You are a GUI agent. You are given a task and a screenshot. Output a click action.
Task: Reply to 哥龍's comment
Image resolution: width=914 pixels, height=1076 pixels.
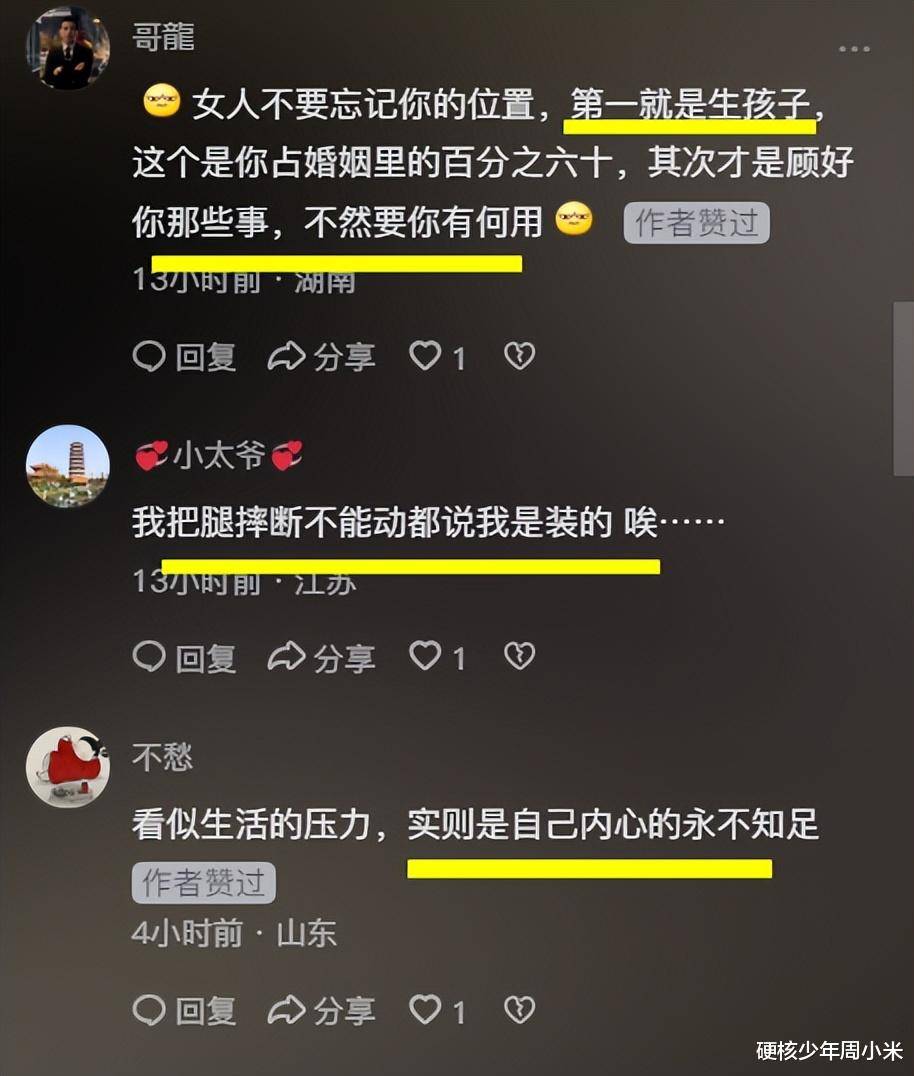point(185,356)
